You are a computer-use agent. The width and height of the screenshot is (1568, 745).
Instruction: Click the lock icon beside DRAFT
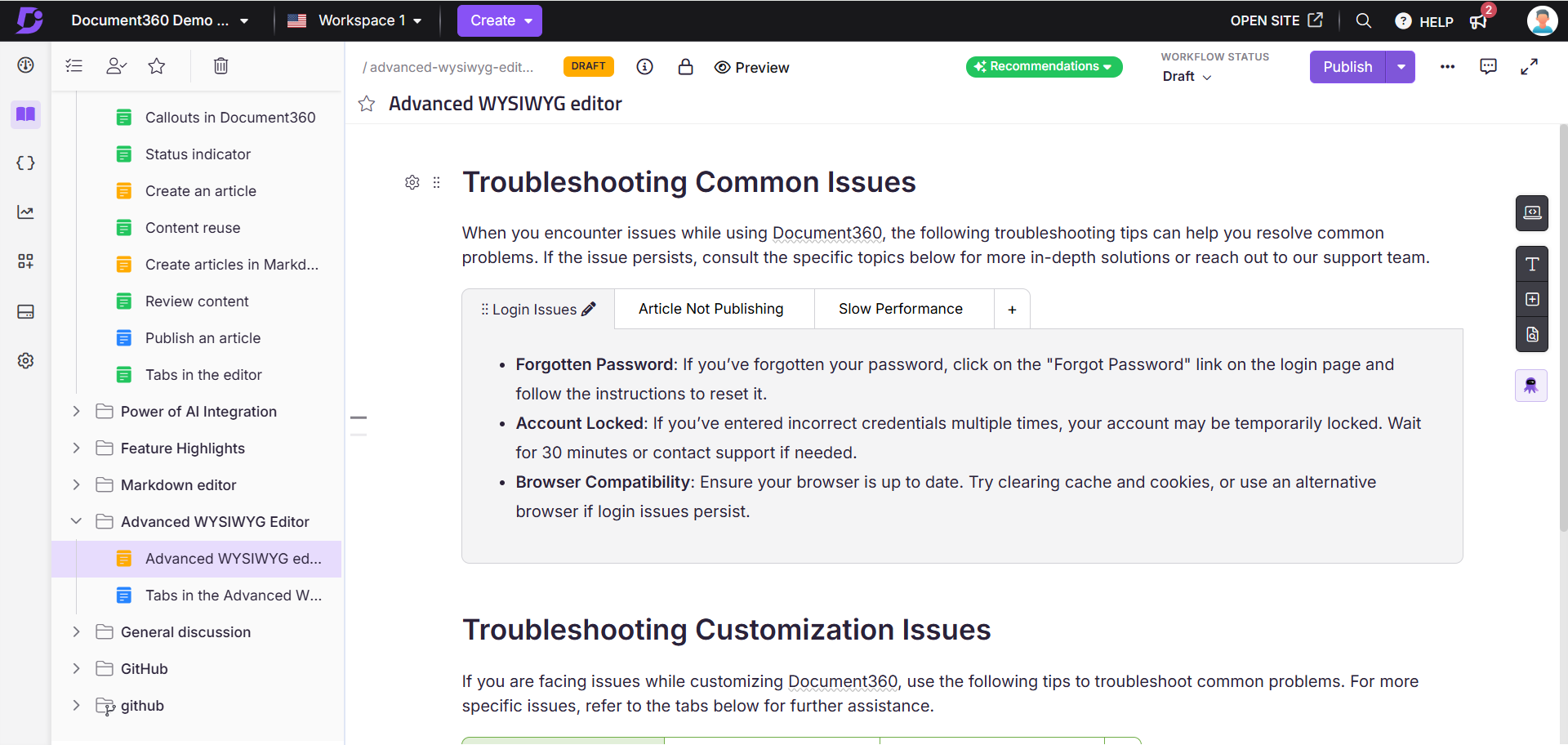(686, 67)
